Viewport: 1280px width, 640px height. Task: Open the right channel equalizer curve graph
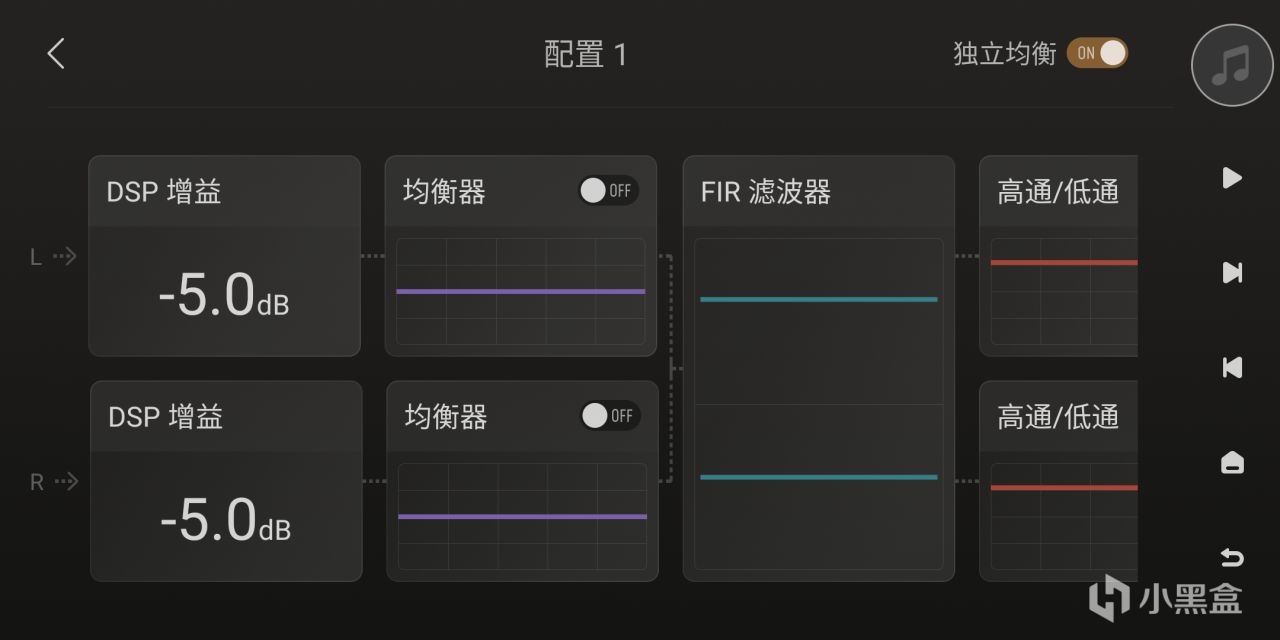pyautogui.click(x=522, y=516)
